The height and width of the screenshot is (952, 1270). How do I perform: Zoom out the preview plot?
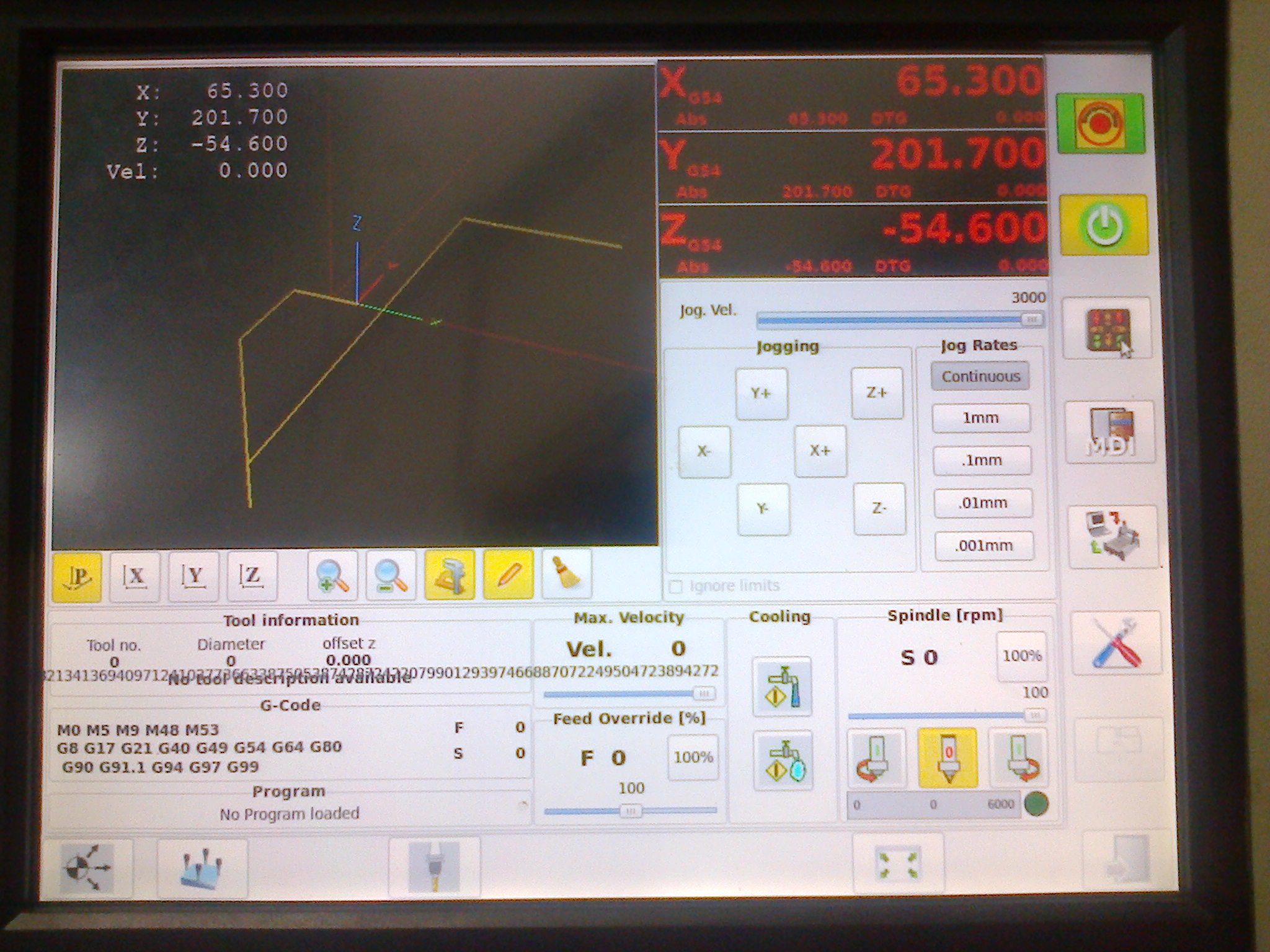[x=391, y=576]
